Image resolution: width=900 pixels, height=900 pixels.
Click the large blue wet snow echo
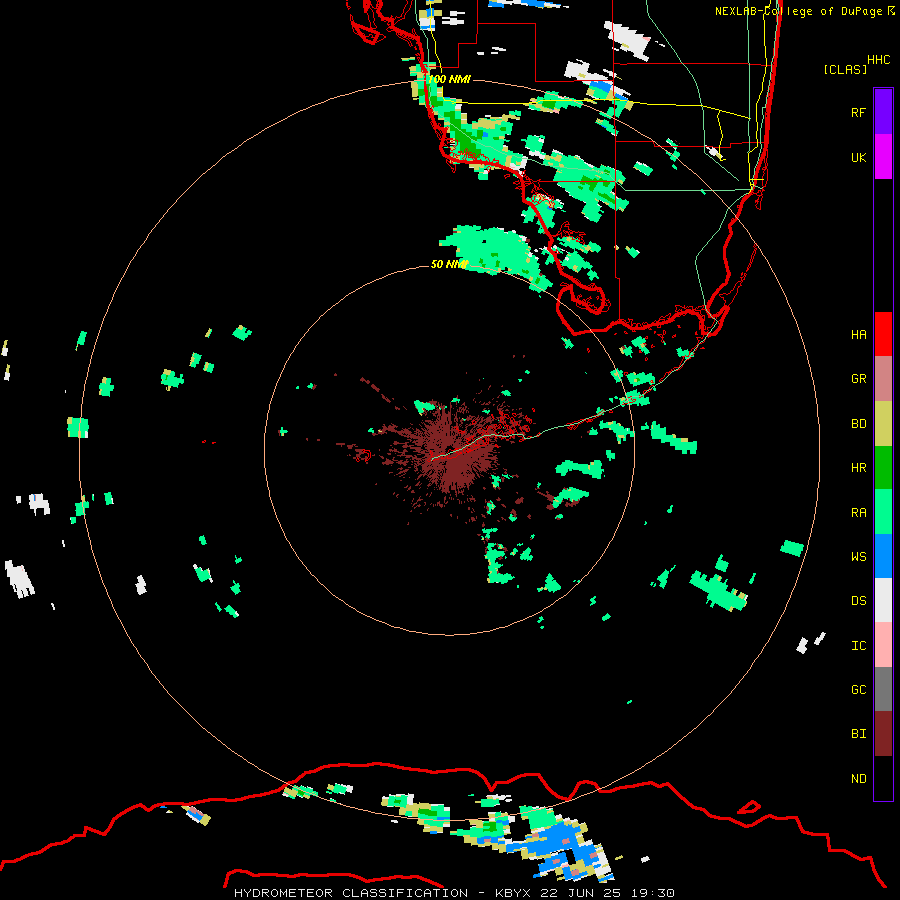click(554, 839)
